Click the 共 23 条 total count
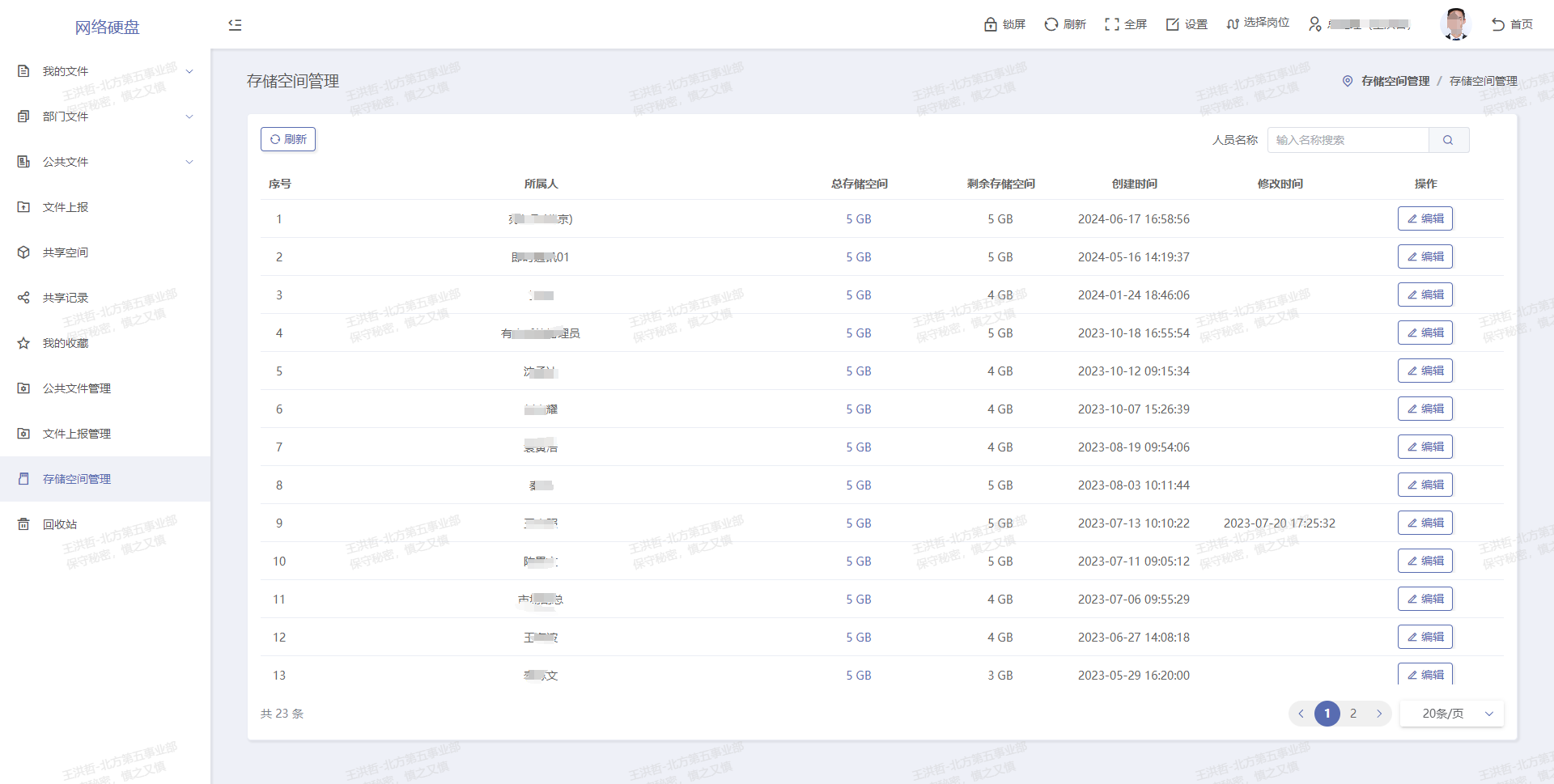 click(x=282, y=714)
